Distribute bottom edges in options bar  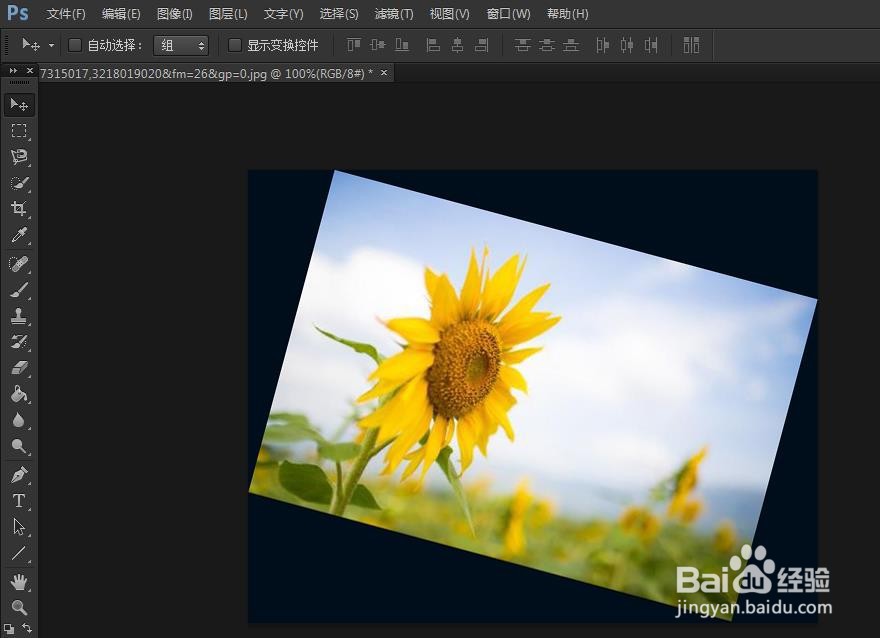coord(571,45)
